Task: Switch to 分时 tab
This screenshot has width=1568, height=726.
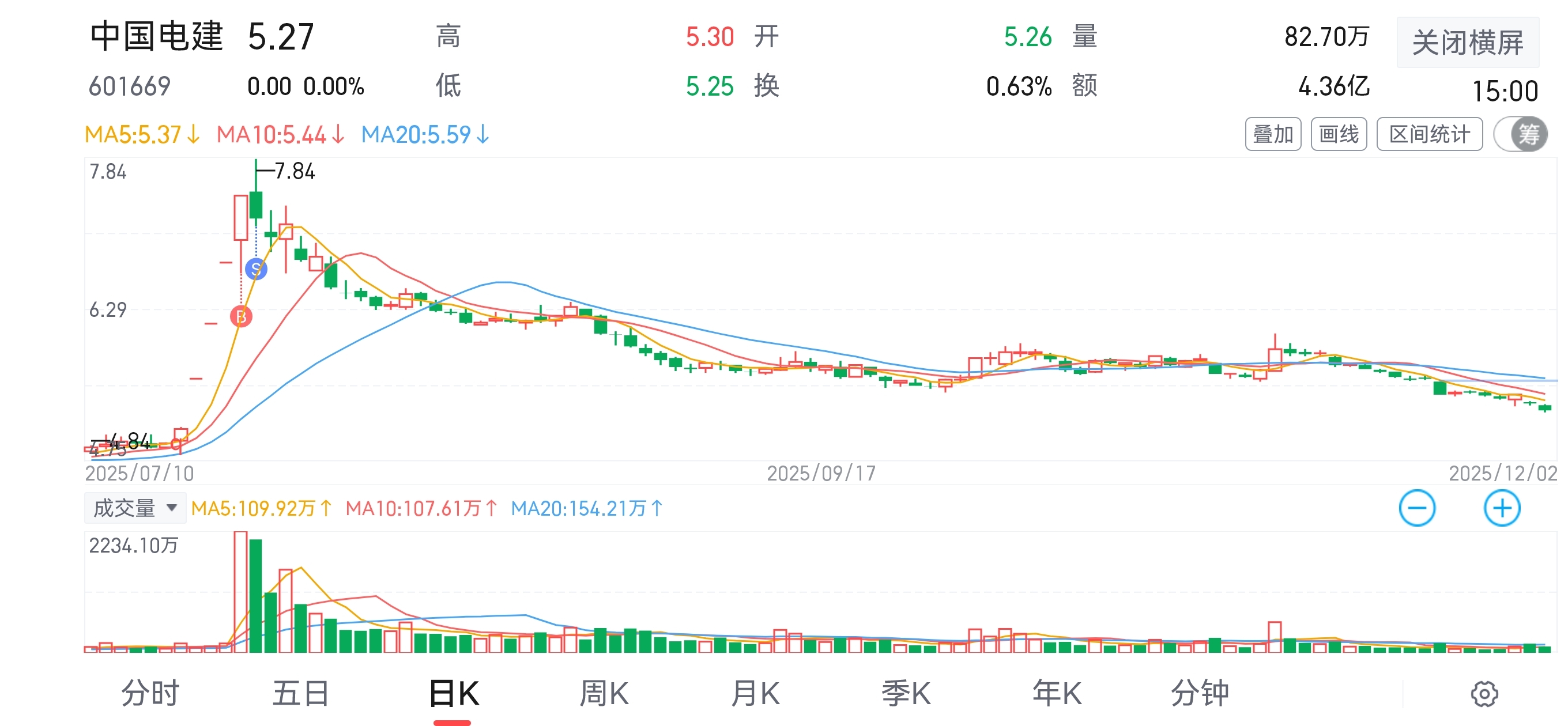Action: [150, 693]
